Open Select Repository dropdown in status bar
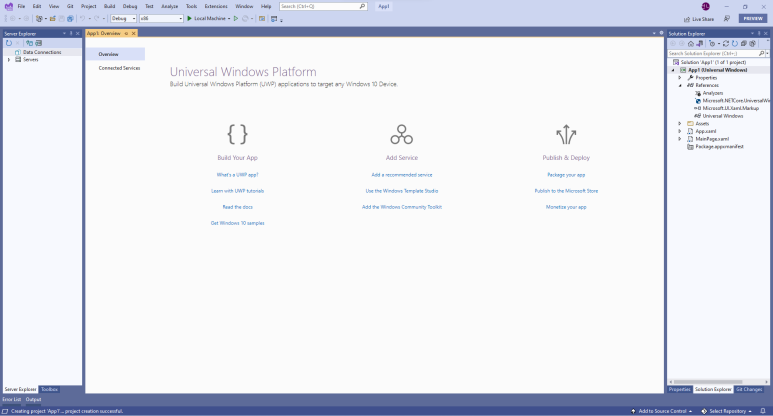 pyautogui.click(x=727, y=411)
